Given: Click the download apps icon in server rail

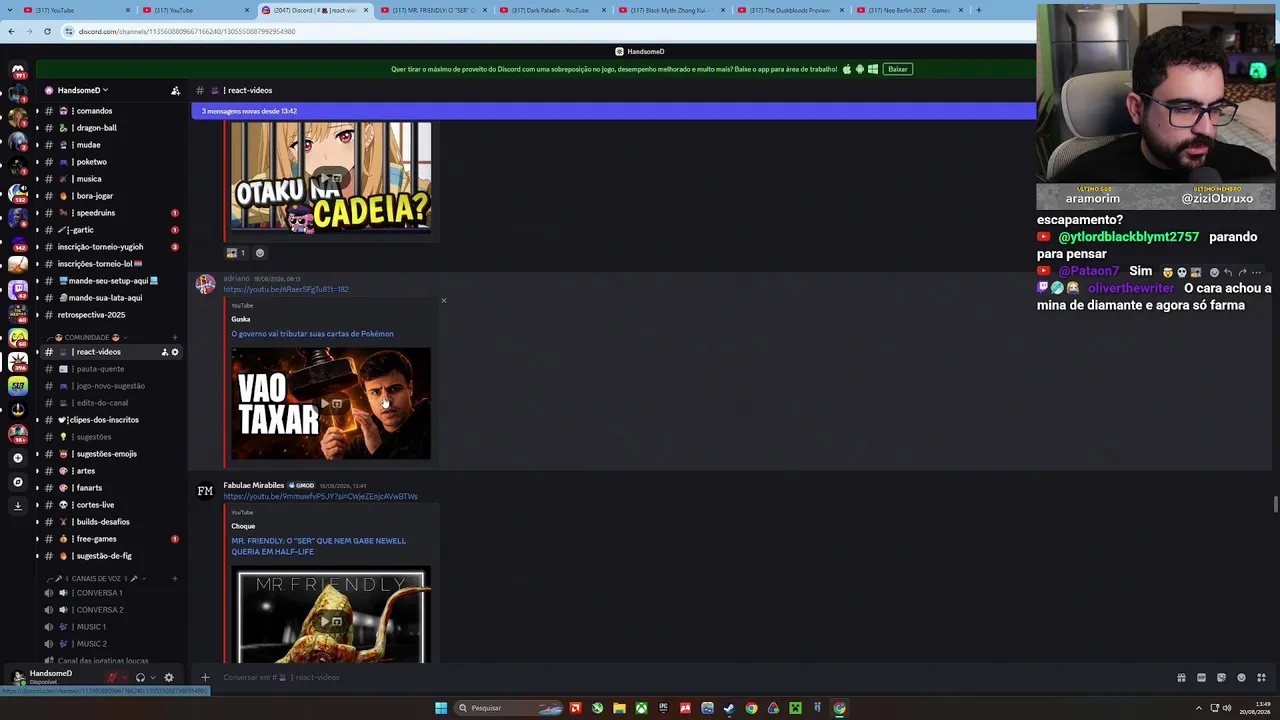Looking at the screenshot, I should [x=18, y=506].
